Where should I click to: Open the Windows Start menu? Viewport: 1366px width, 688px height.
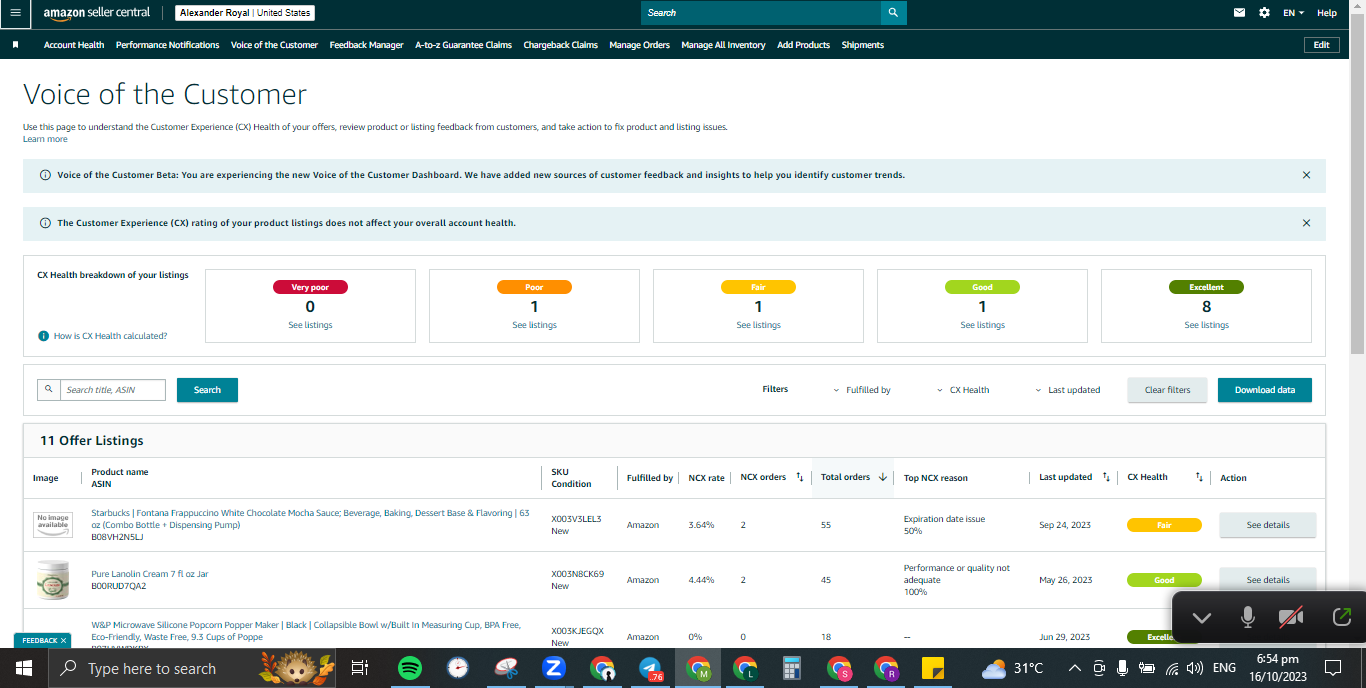(24, 668)
